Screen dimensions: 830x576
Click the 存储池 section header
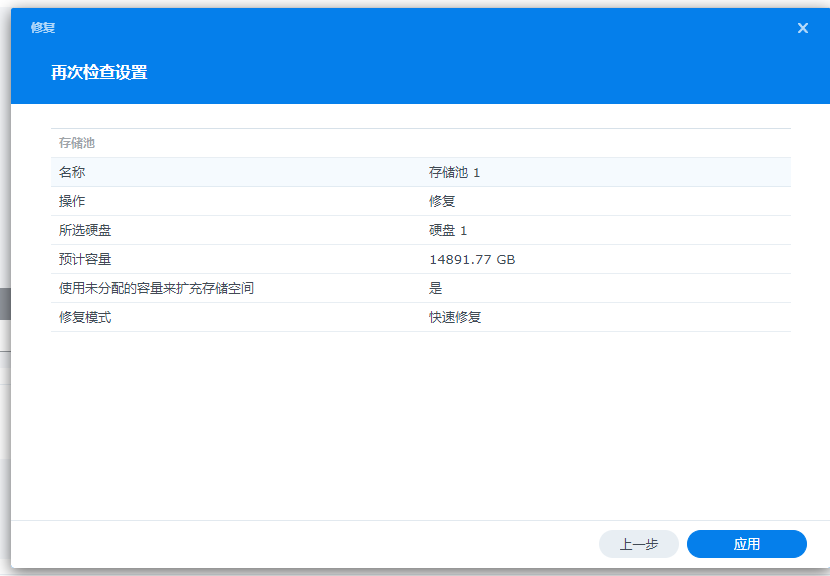coord(77,143)
